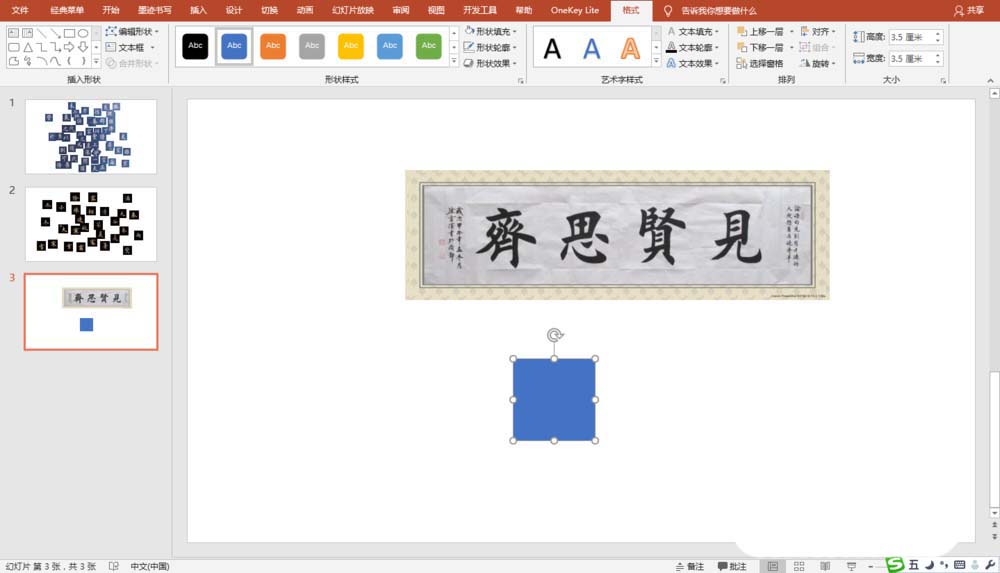This screenshot has width=1000, height=573.
Task: Open the size dialog launcher
Action: click(943, 81)
